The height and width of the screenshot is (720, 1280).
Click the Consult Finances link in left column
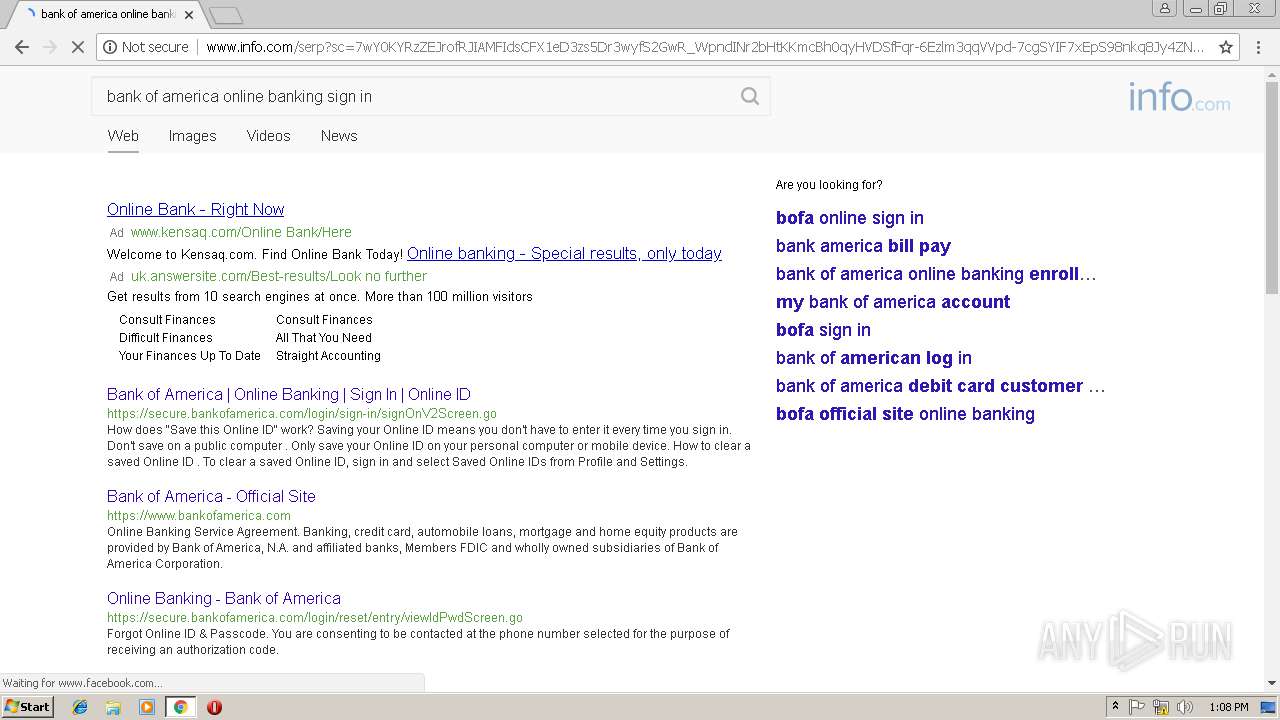click(x=167, y=320)
